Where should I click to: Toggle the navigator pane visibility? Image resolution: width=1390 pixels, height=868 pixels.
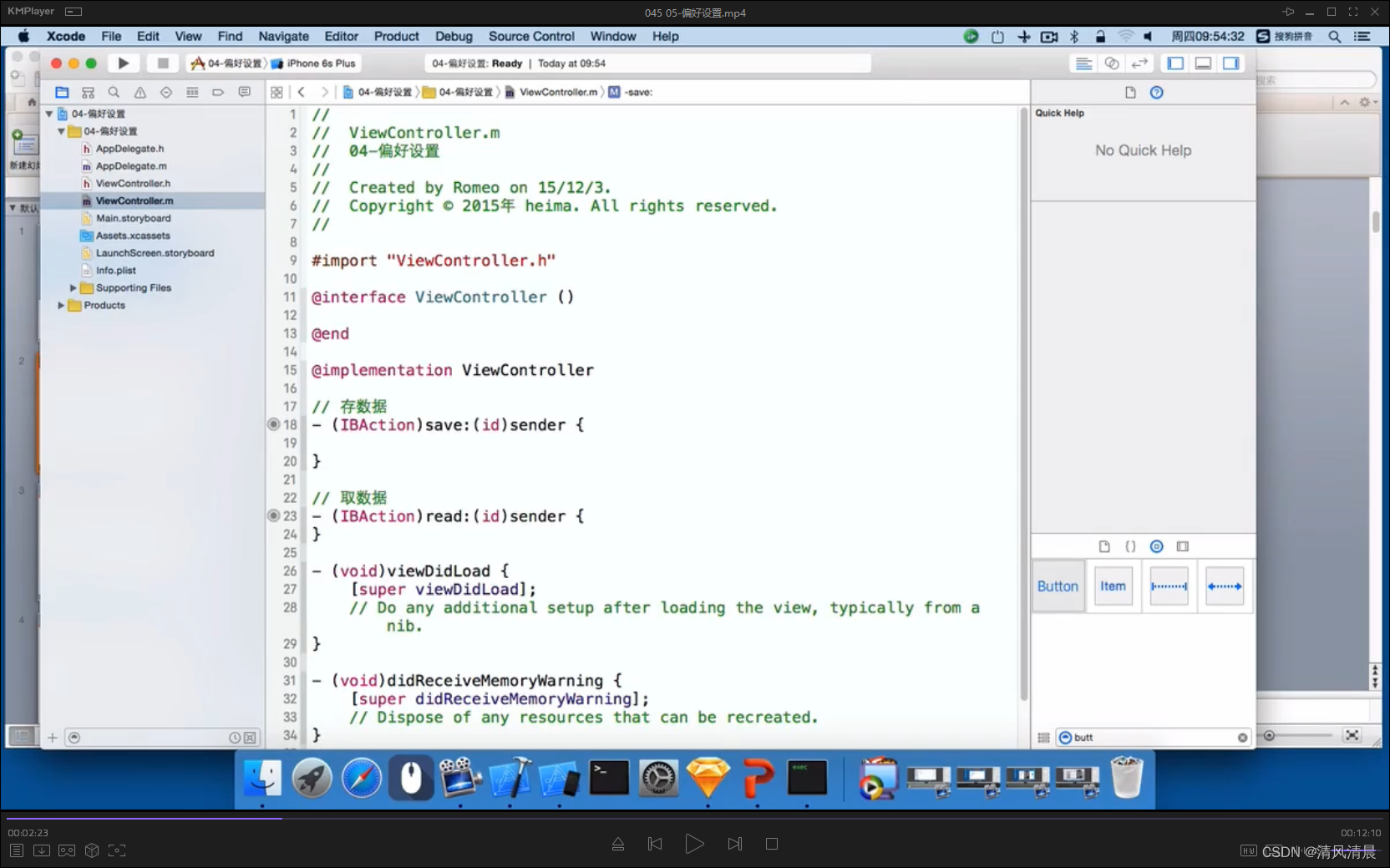[1175, 63]
